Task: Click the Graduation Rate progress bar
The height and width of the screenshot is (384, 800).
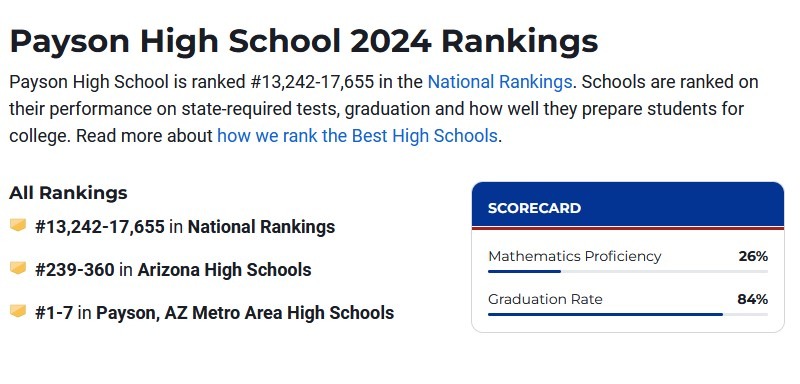Action: point(628,314)
